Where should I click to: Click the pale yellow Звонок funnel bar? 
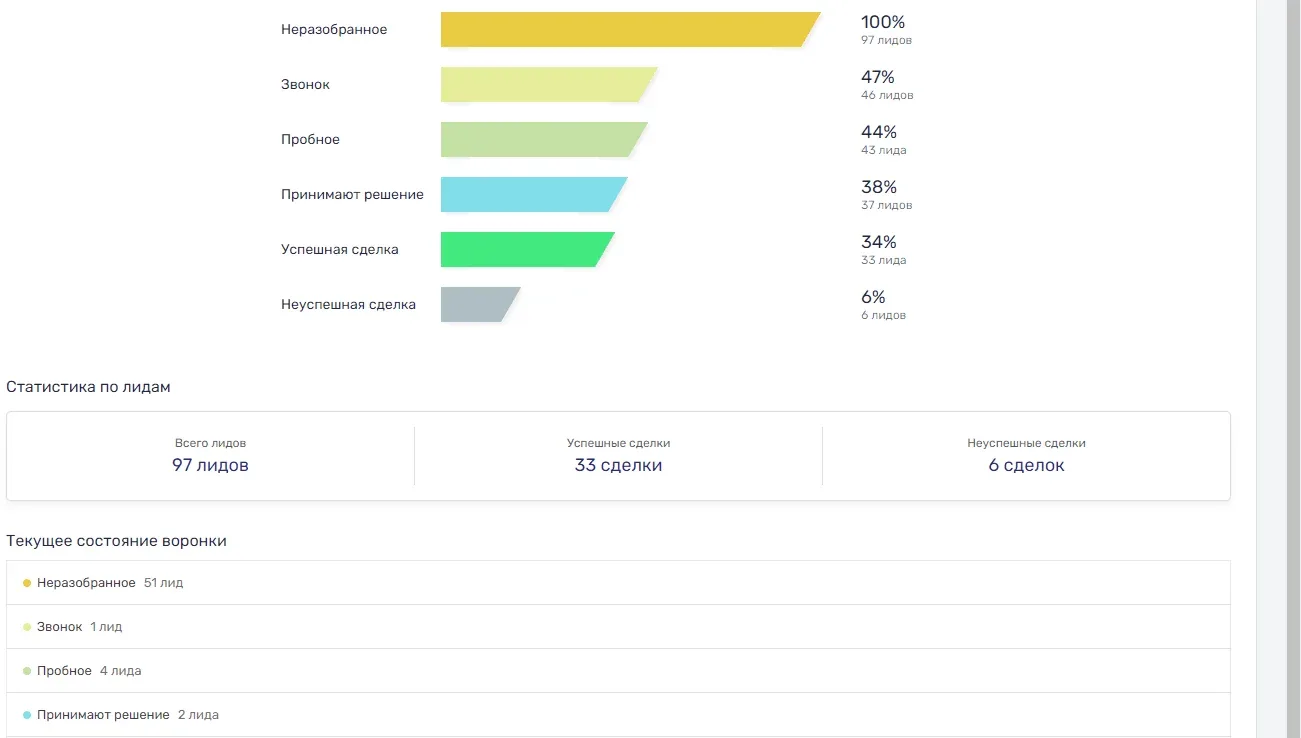pos(549,85)
